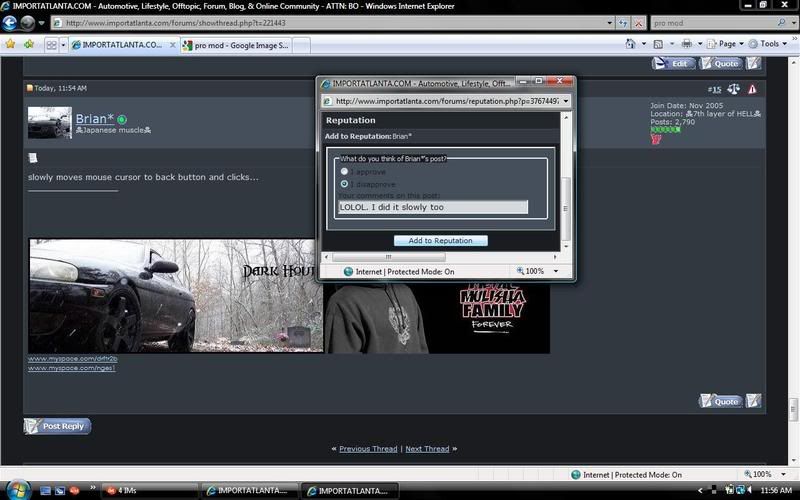
Task: Open the Windows Start orb
Action: [x=14, y=490]
